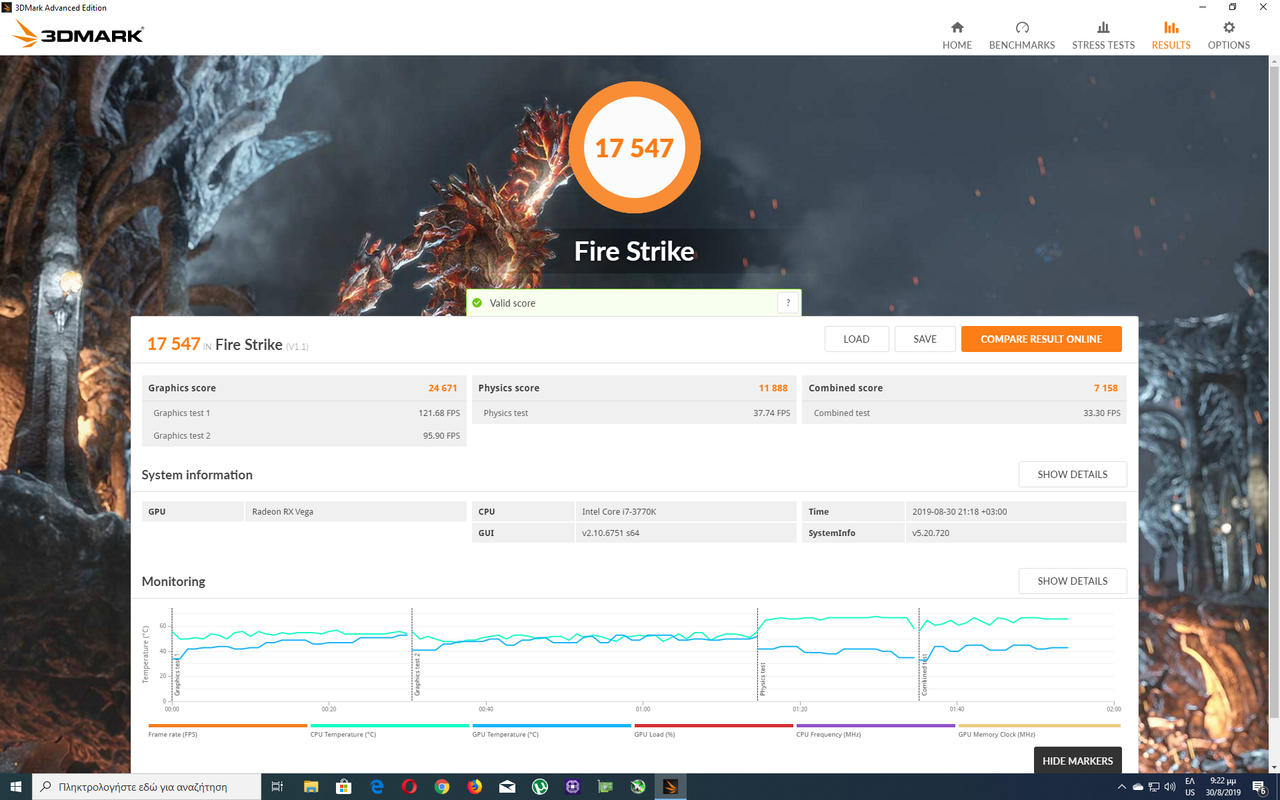Click the Combined test chart marker
The width and height of the screenshot is (1280, 800).
pyautogui.click(x=924, y=677)
